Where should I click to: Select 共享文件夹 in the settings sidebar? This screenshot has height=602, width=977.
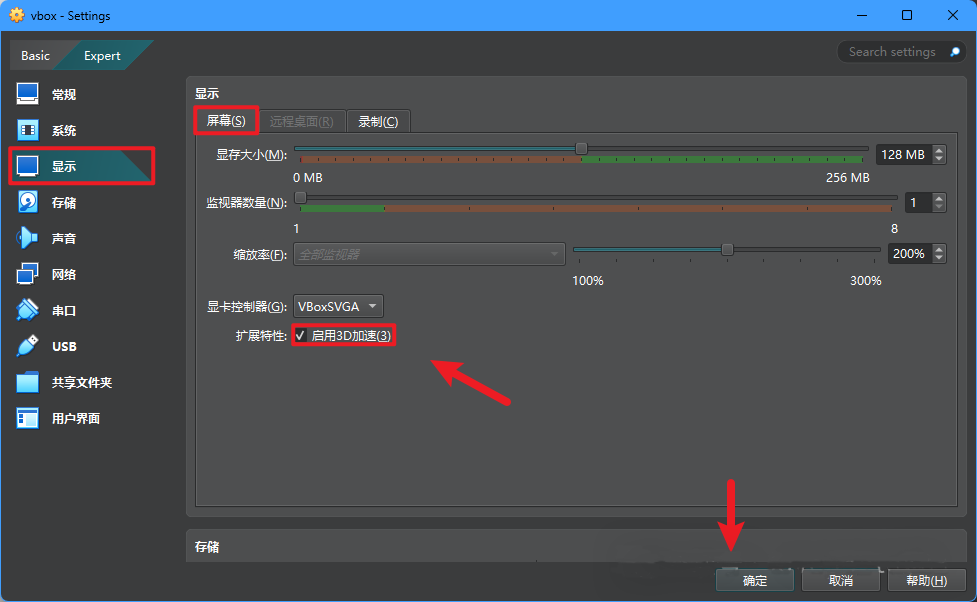coord(82,383)
